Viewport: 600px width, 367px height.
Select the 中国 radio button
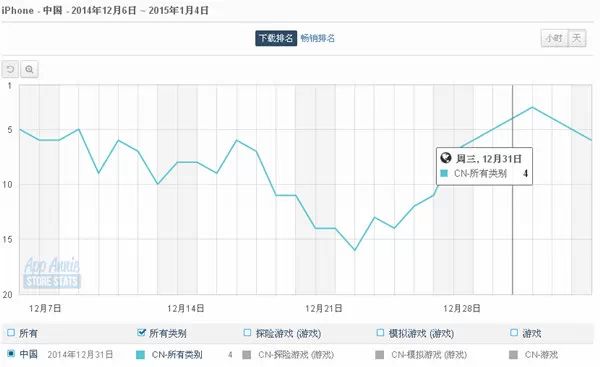11,354
